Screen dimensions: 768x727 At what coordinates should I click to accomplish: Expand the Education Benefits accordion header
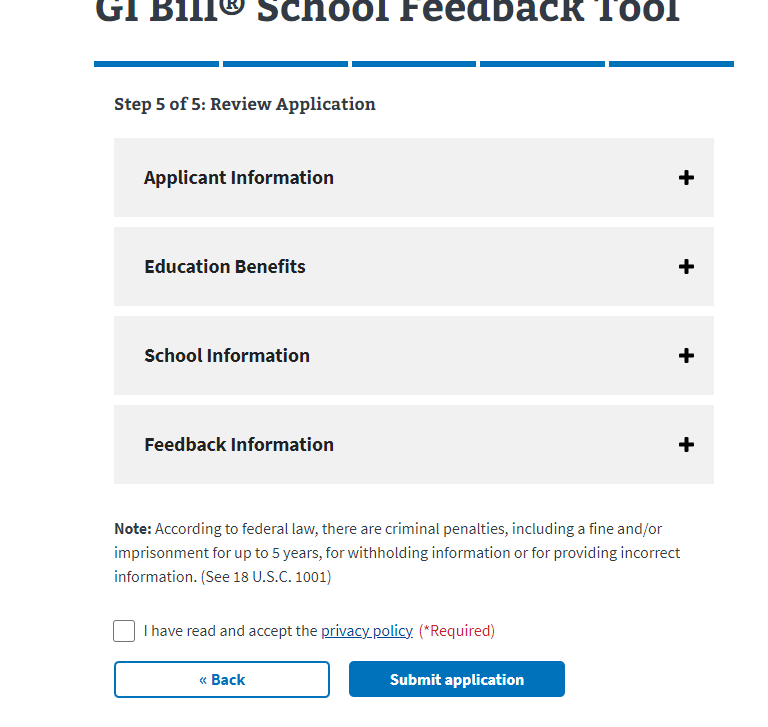click(225, 267)
